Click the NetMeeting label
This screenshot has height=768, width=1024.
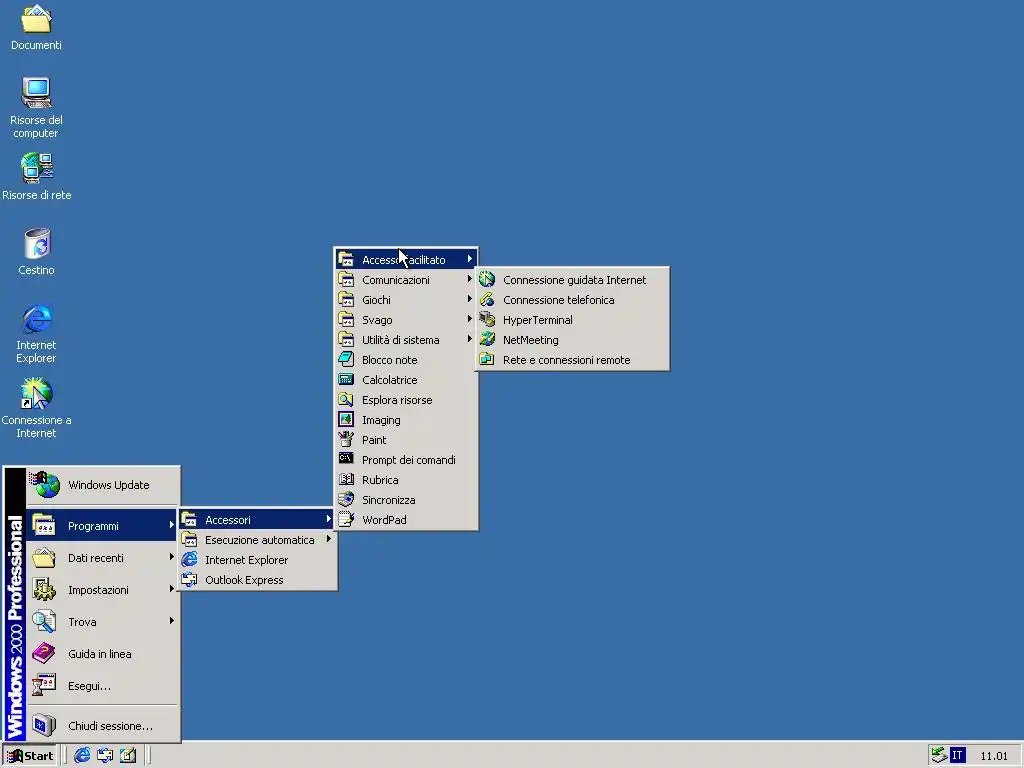(530, 340)
